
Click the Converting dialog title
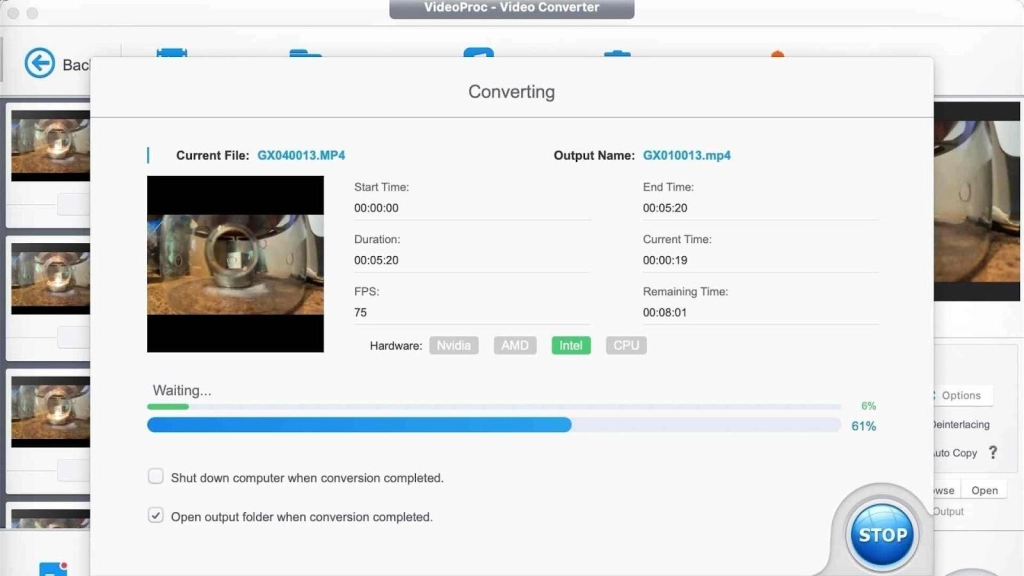(511, 91)
